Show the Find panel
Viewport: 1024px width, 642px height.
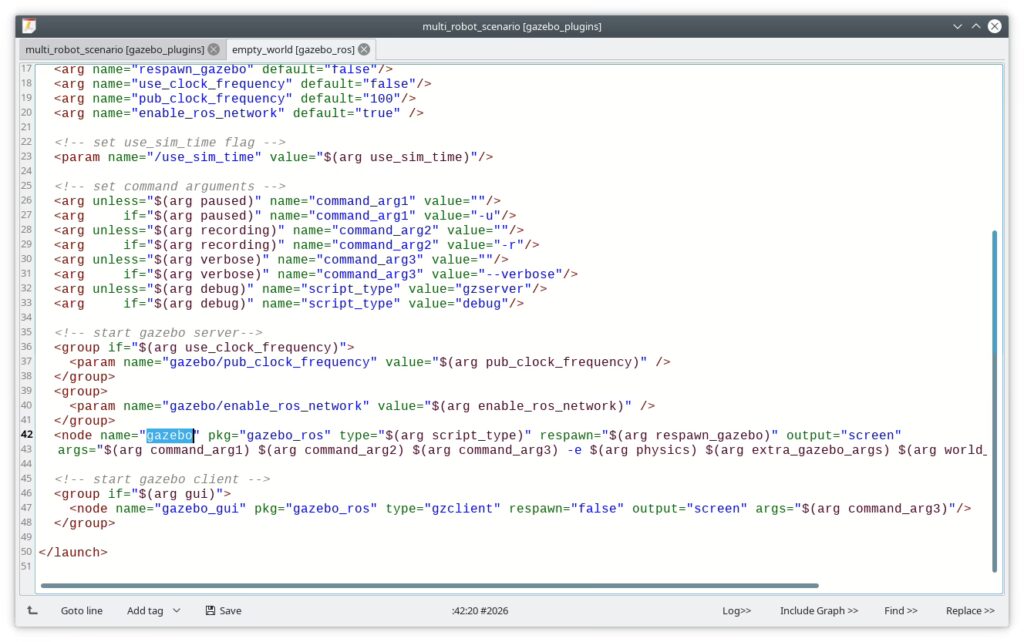901,611
